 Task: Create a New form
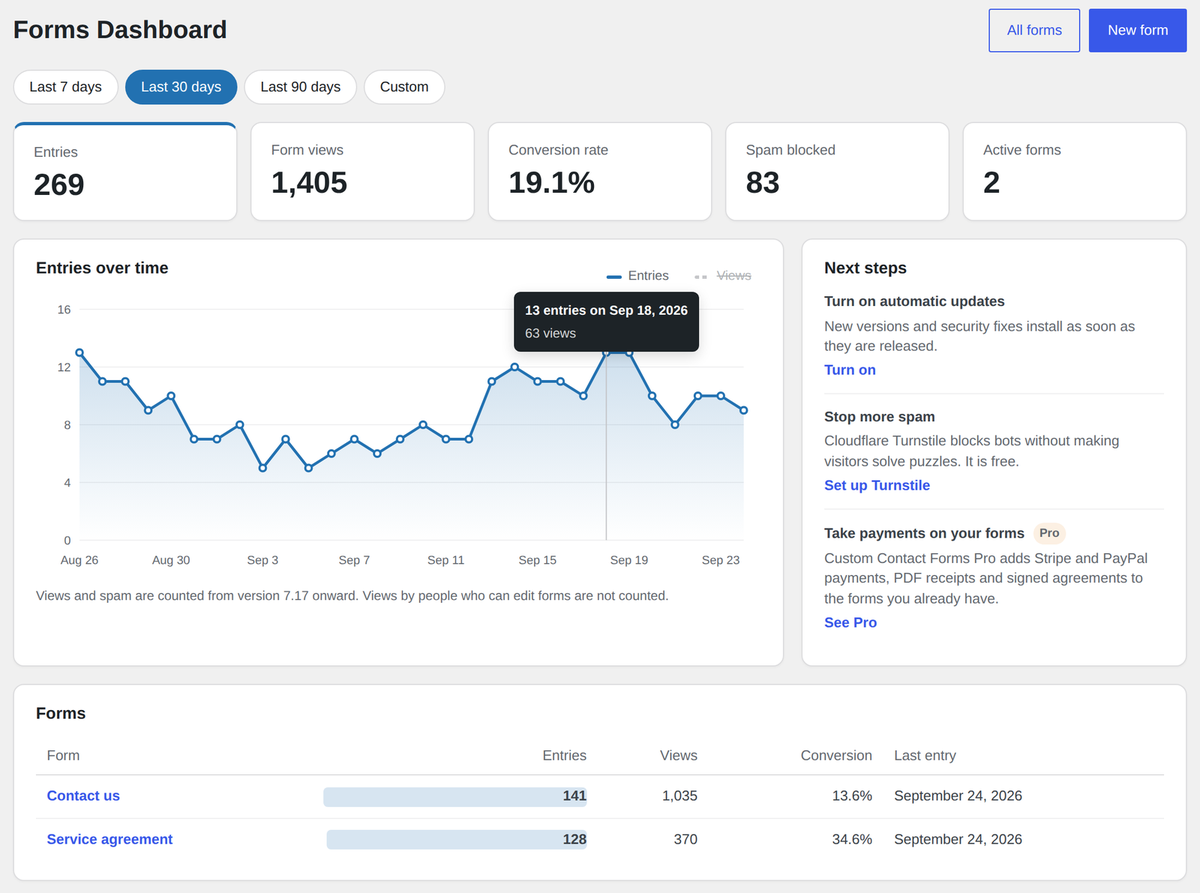1137,30
